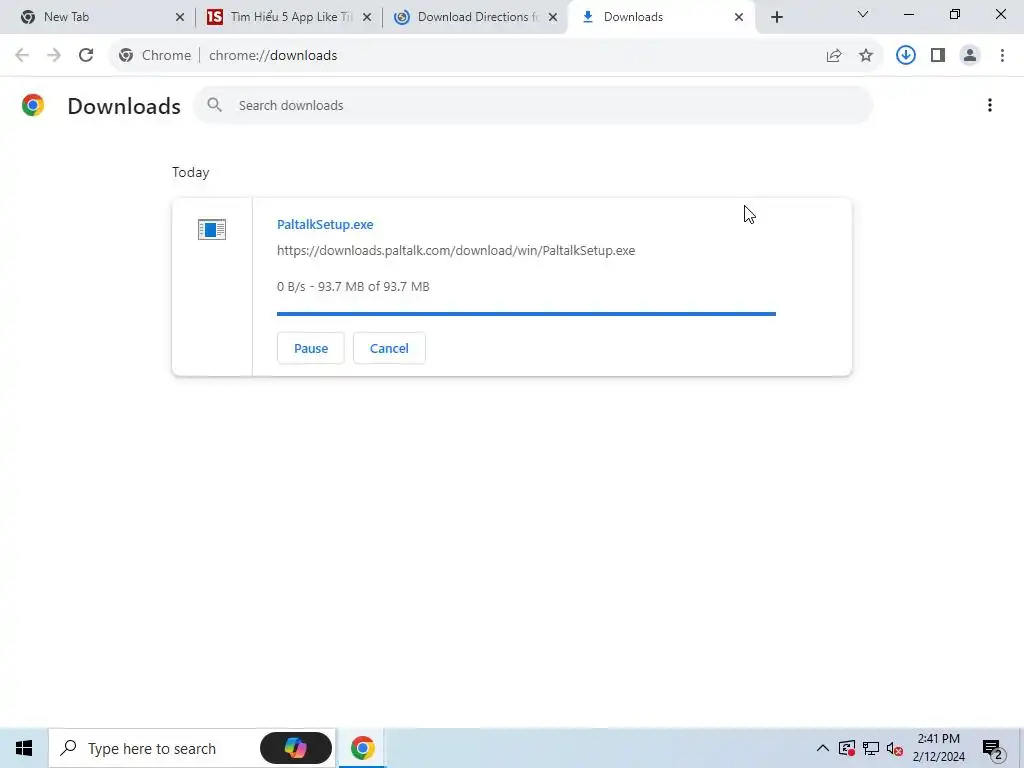
Task: Select the chrome://downloads address bar
Action: pyautogui.click(x=496, y=56)
